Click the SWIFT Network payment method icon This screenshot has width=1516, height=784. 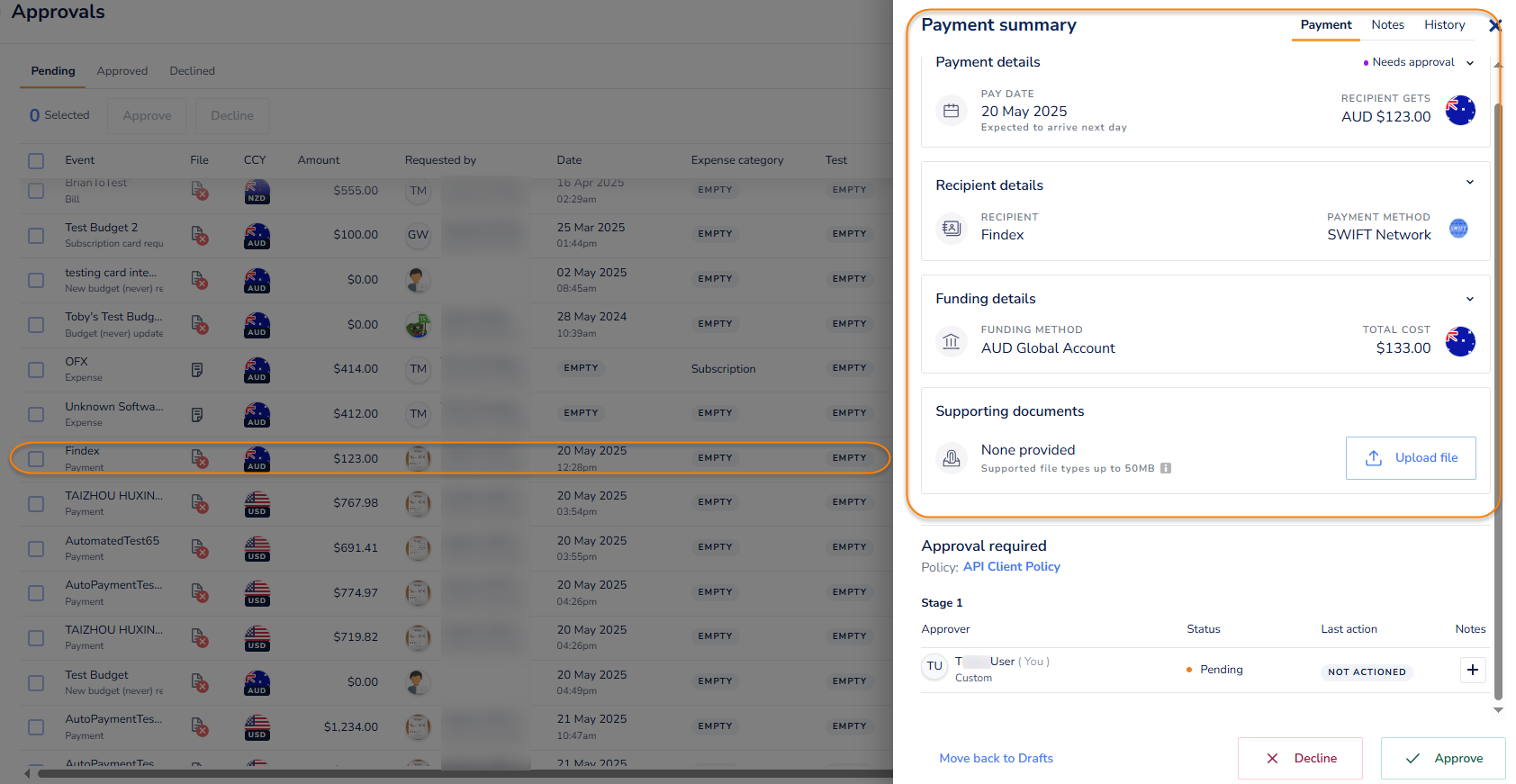pyautogui.click(x=1458, y=229)
